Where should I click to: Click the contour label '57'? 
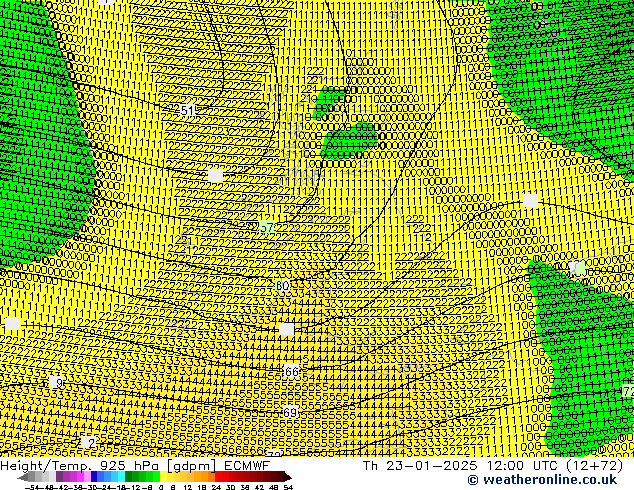coord(266,228)
